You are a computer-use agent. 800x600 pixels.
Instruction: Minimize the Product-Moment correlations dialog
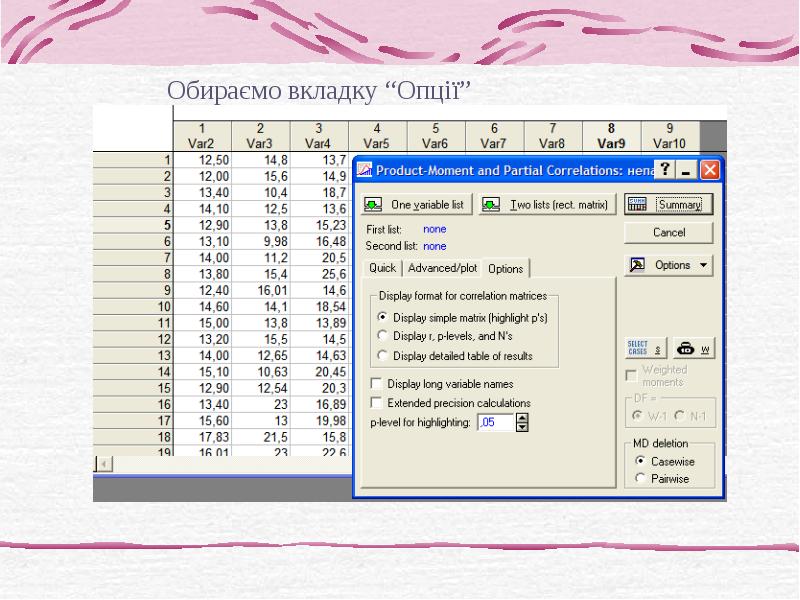tap(688, 170)
